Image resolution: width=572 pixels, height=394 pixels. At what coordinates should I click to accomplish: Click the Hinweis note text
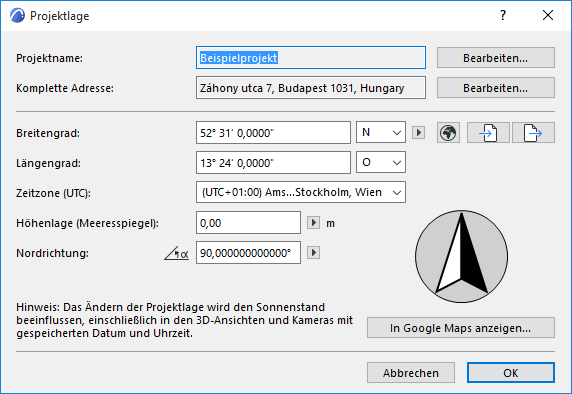184,320
